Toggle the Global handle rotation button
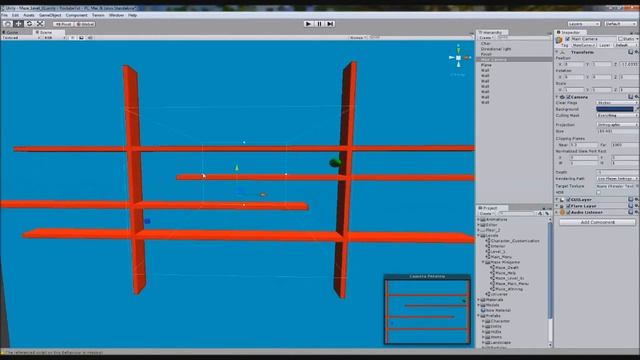The width and height of the screenshot is (640, 360). click(85, 24)
